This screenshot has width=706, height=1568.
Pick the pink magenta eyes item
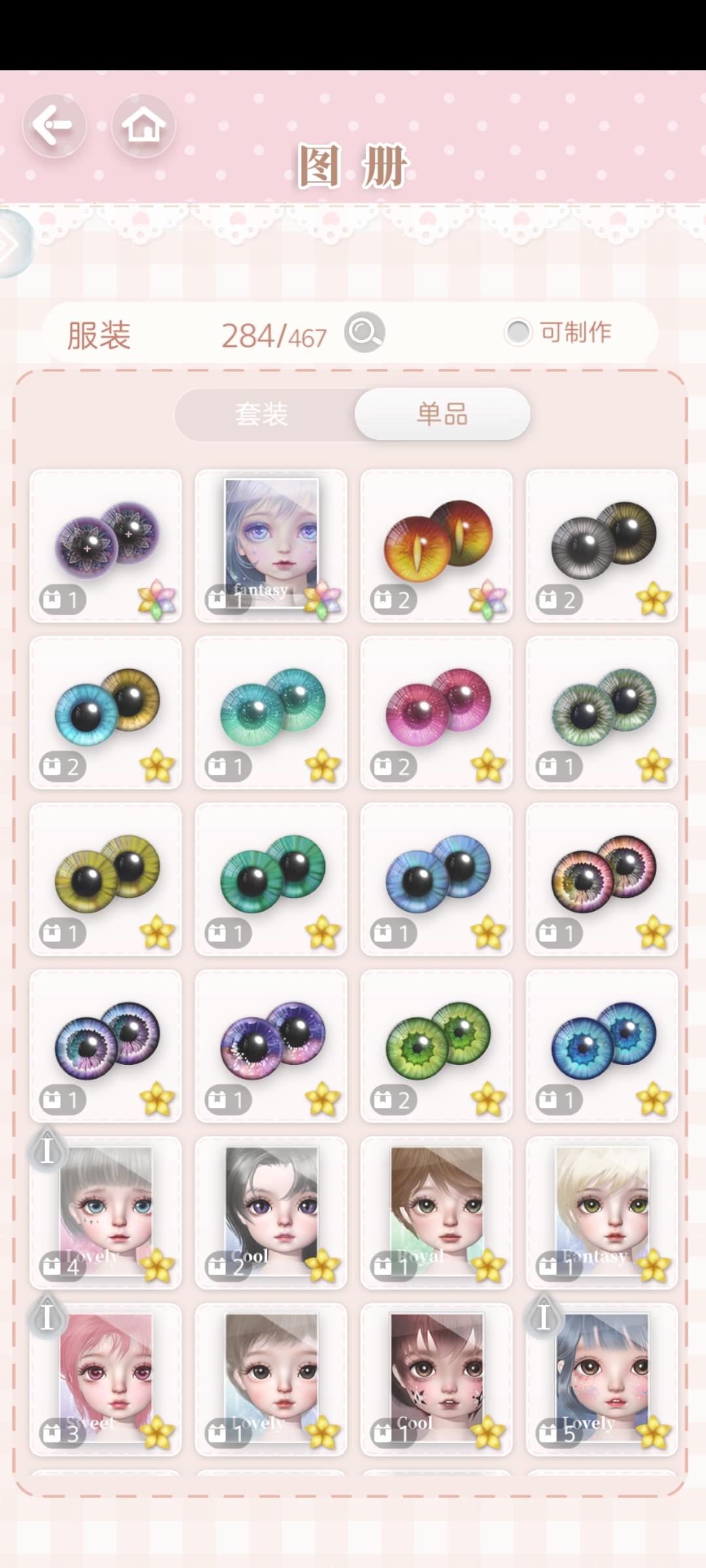[437, 712]
